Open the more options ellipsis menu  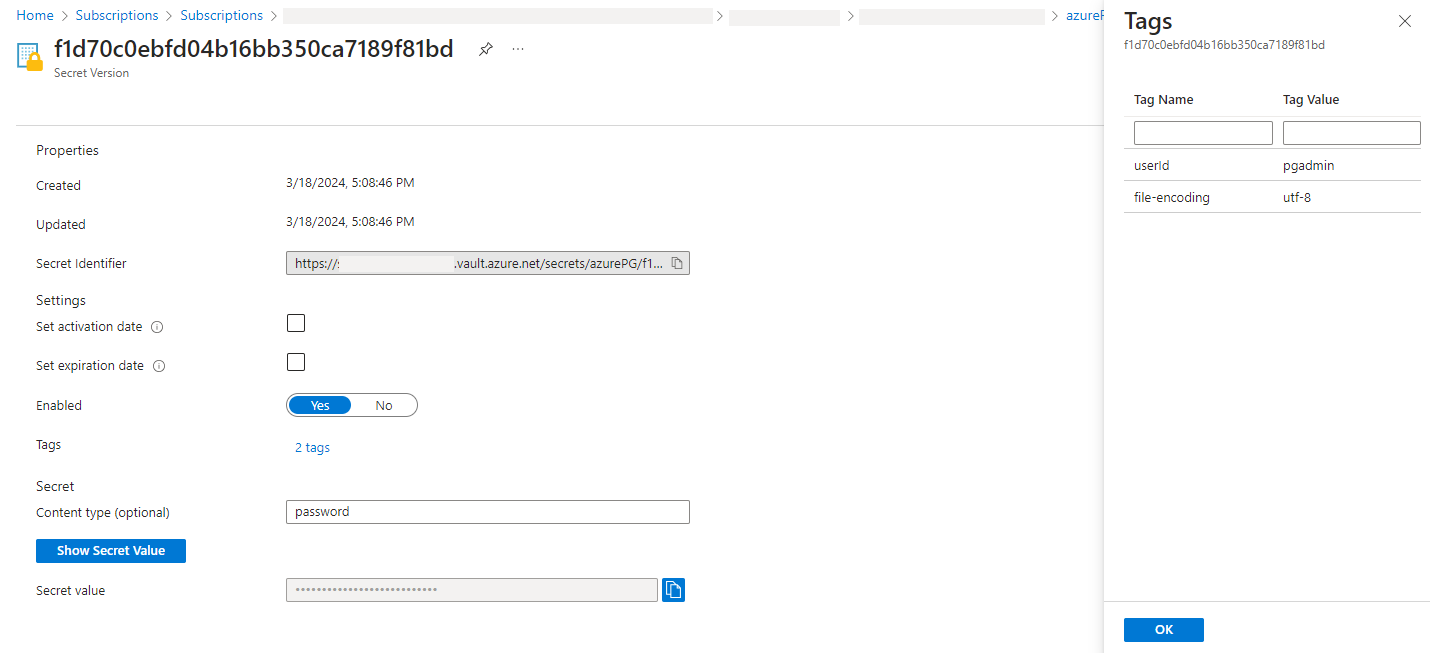point(518,49)
